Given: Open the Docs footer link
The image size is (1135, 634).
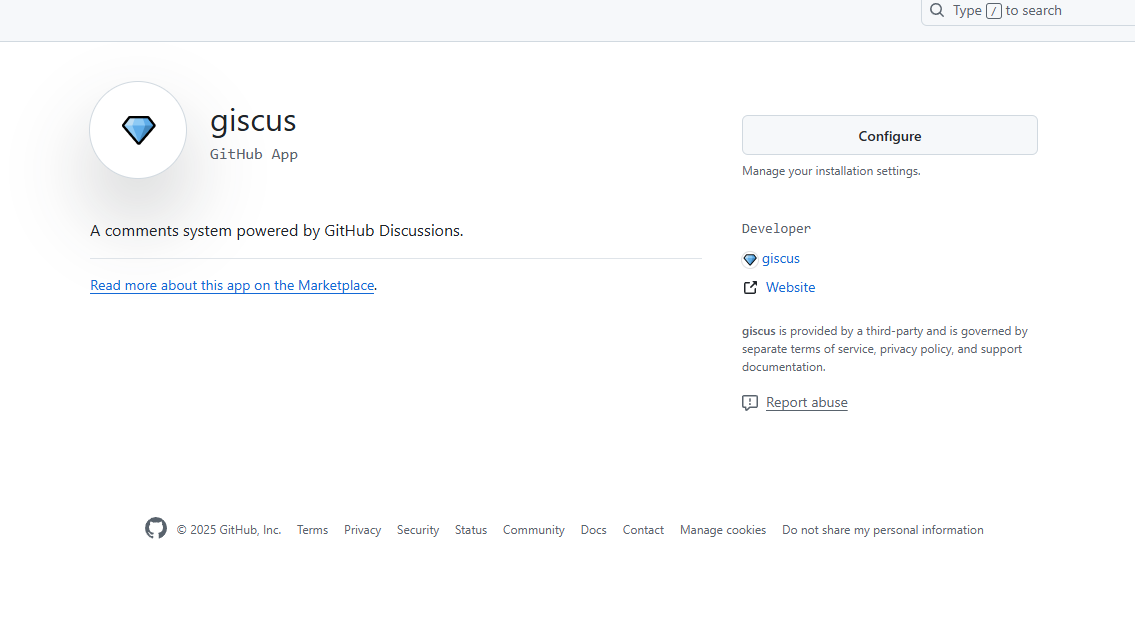Looking at the screenshot, I should tap(594, 530).
